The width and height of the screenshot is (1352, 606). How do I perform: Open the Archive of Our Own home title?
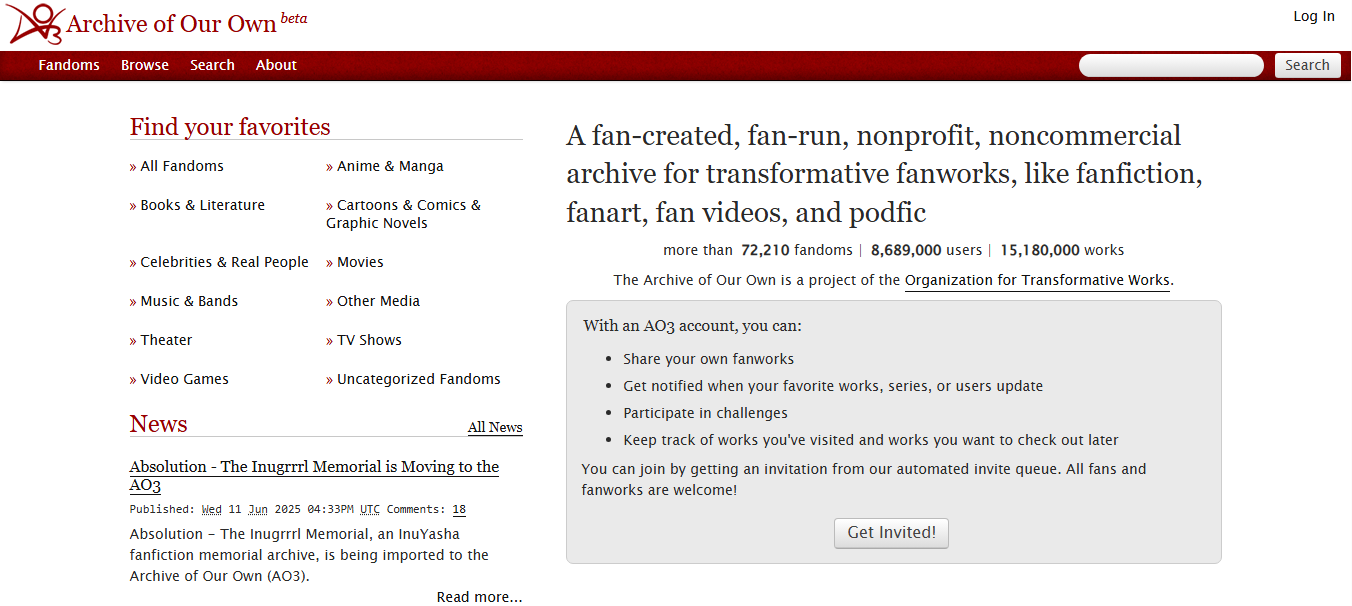(x=171, y=24)
